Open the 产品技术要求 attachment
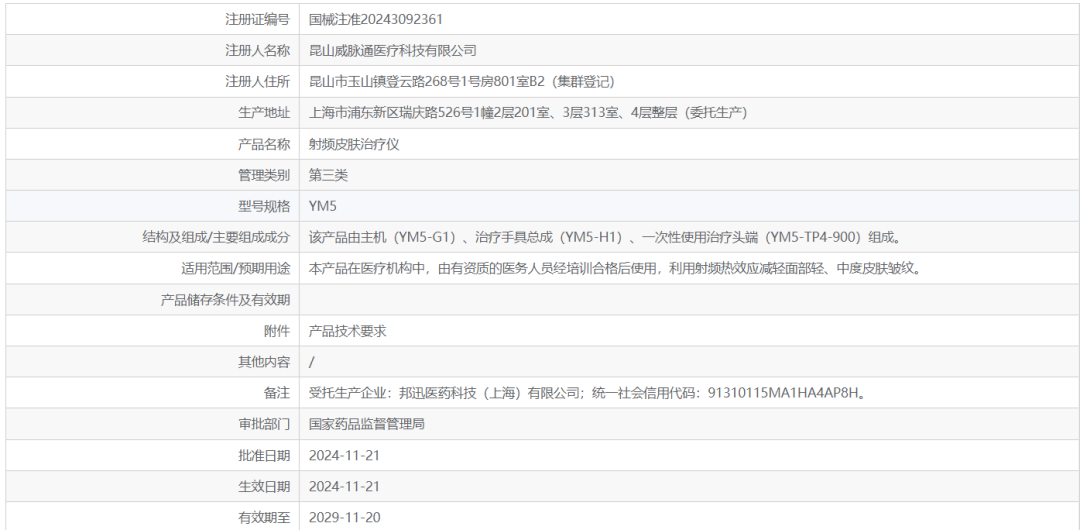This screenshot has height=530, width=1080. coord(348,331)
